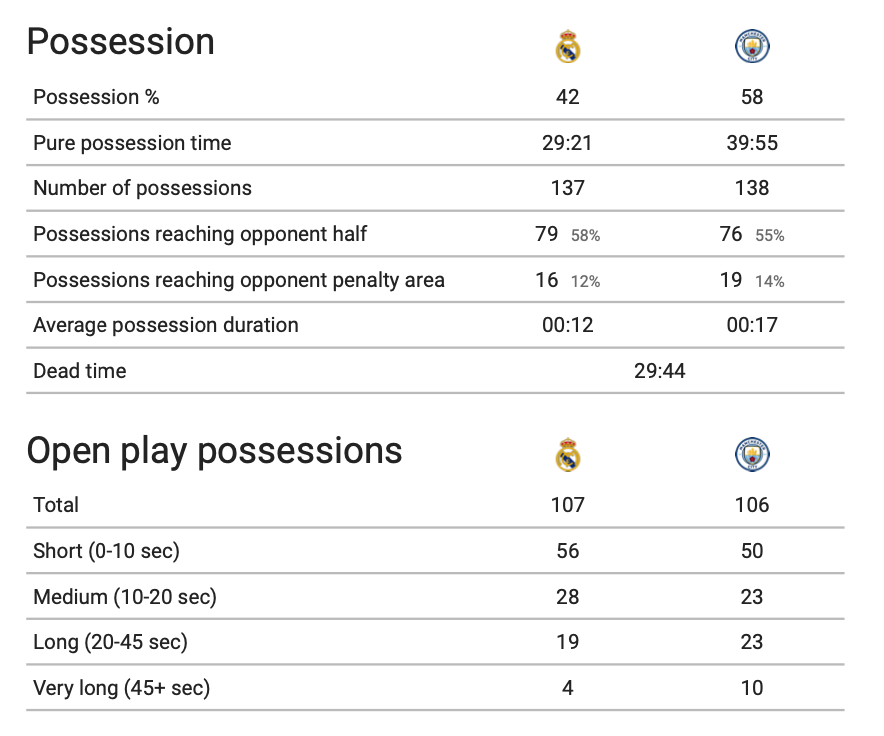This screenshot has width=884, height=736.
Task: Click Average possession duration value 00:17
Action: pyautogui.click(x=752, y=325)
